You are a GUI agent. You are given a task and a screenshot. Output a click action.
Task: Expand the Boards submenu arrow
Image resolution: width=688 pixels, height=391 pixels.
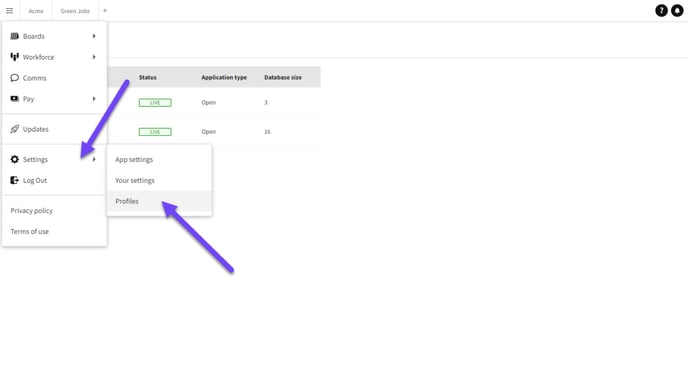[x=94, y=36]
